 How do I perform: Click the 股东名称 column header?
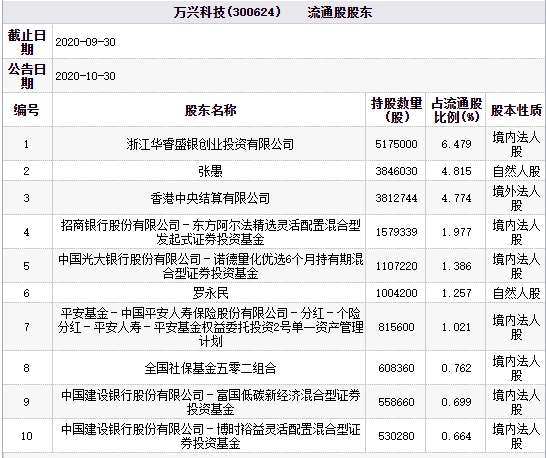(210, 110)
